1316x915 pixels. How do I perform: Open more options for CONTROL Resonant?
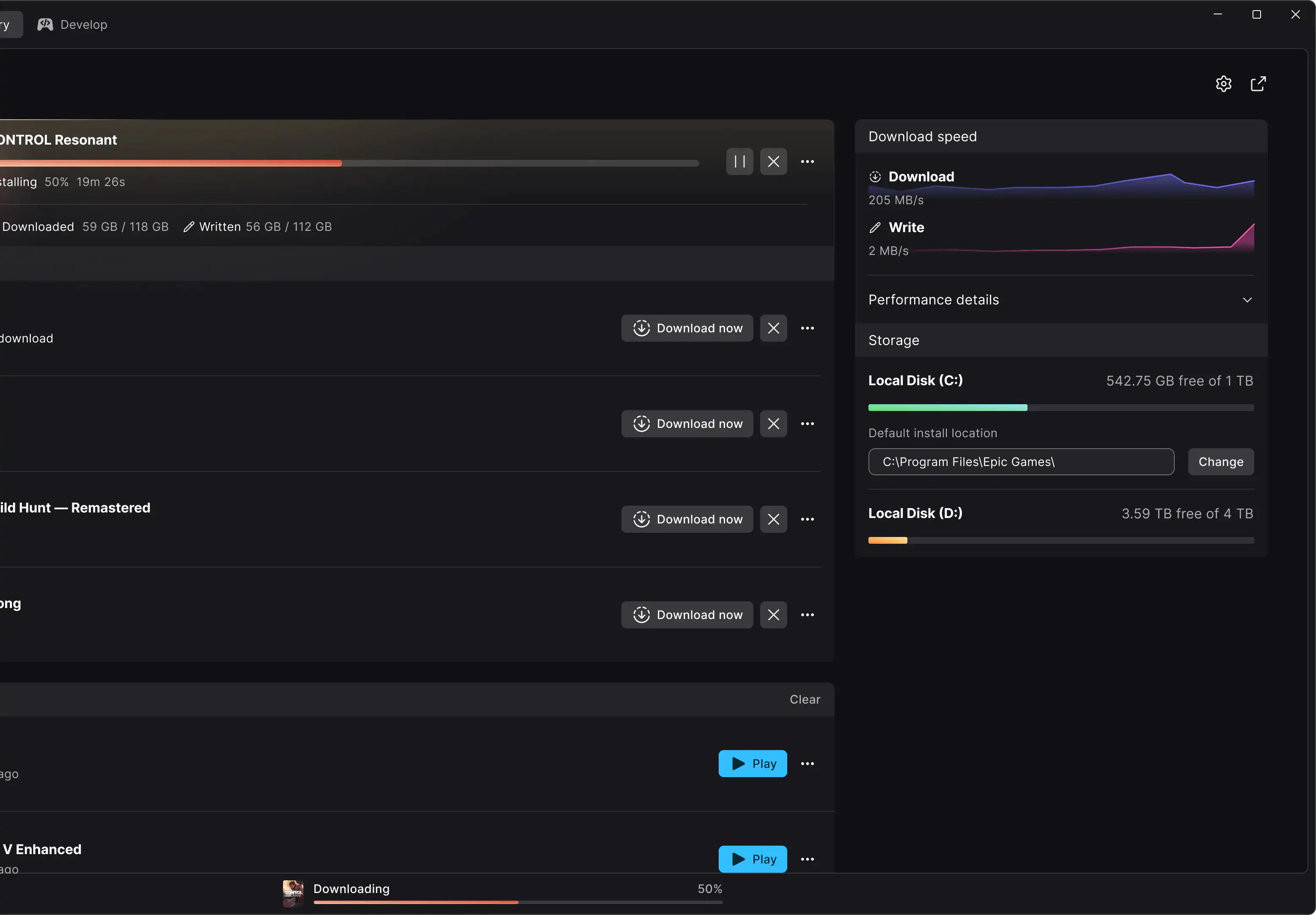coord(807,162)
